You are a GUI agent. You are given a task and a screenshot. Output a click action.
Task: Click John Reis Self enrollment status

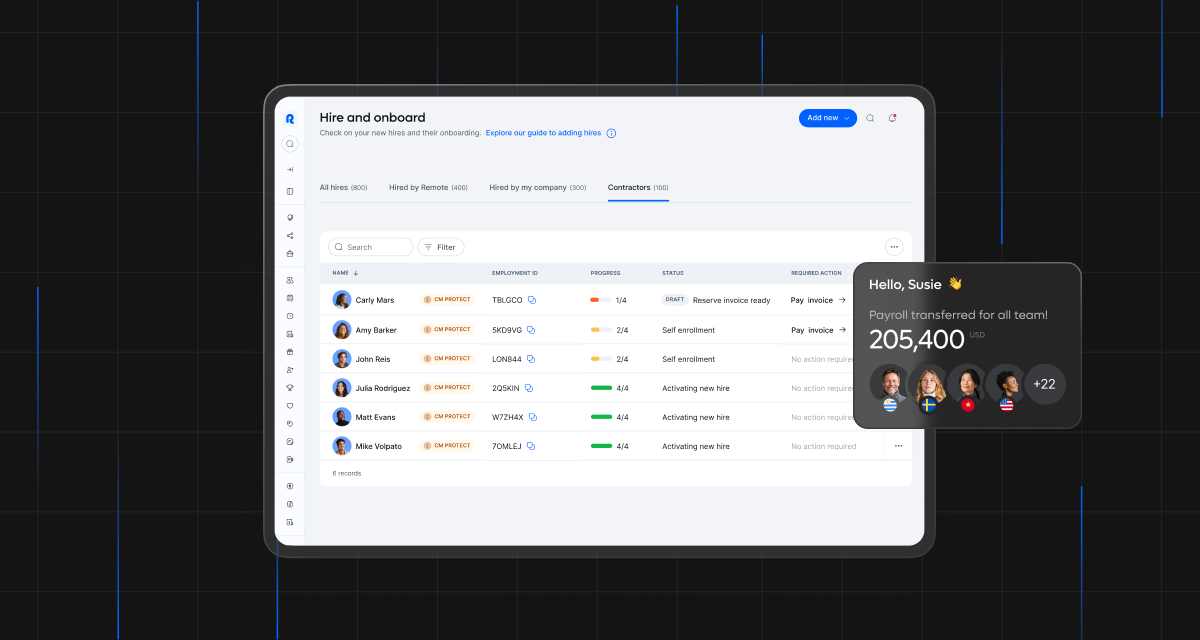coord(689,359)
